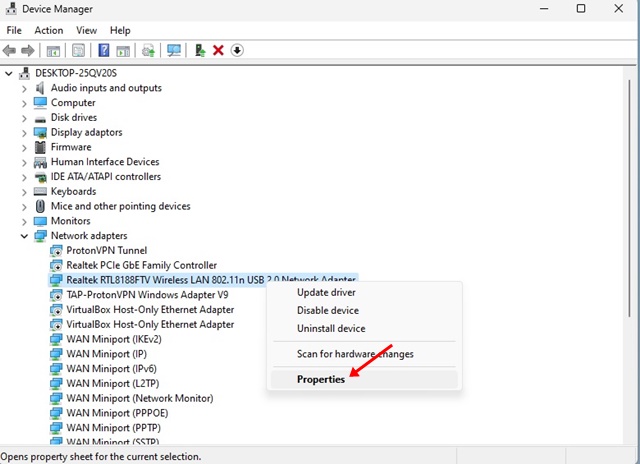Select the Keyboards icon
This screenshot has height=464, width=640.
[x=40, y=191]
